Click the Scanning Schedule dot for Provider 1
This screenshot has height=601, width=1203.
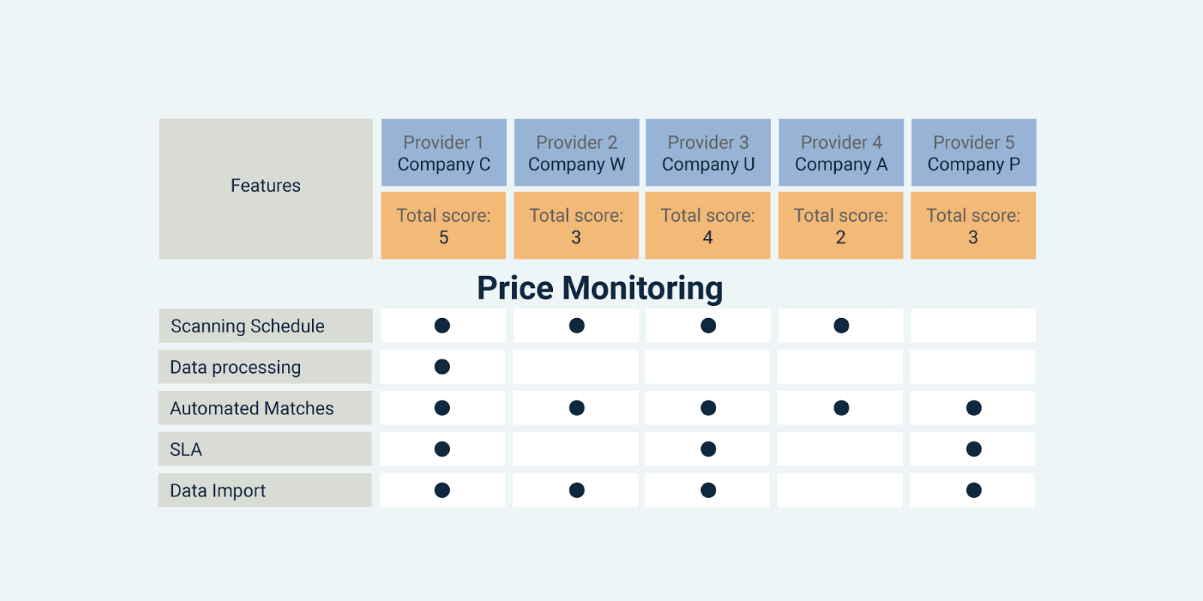pyautogui.click(x=442, y=325)
